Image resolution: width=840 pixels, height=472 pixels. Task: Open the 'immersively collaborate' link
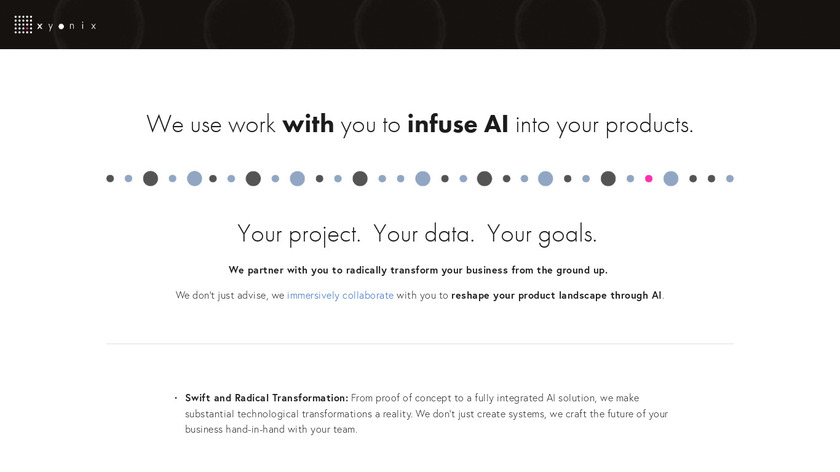(x=340, y=295)
